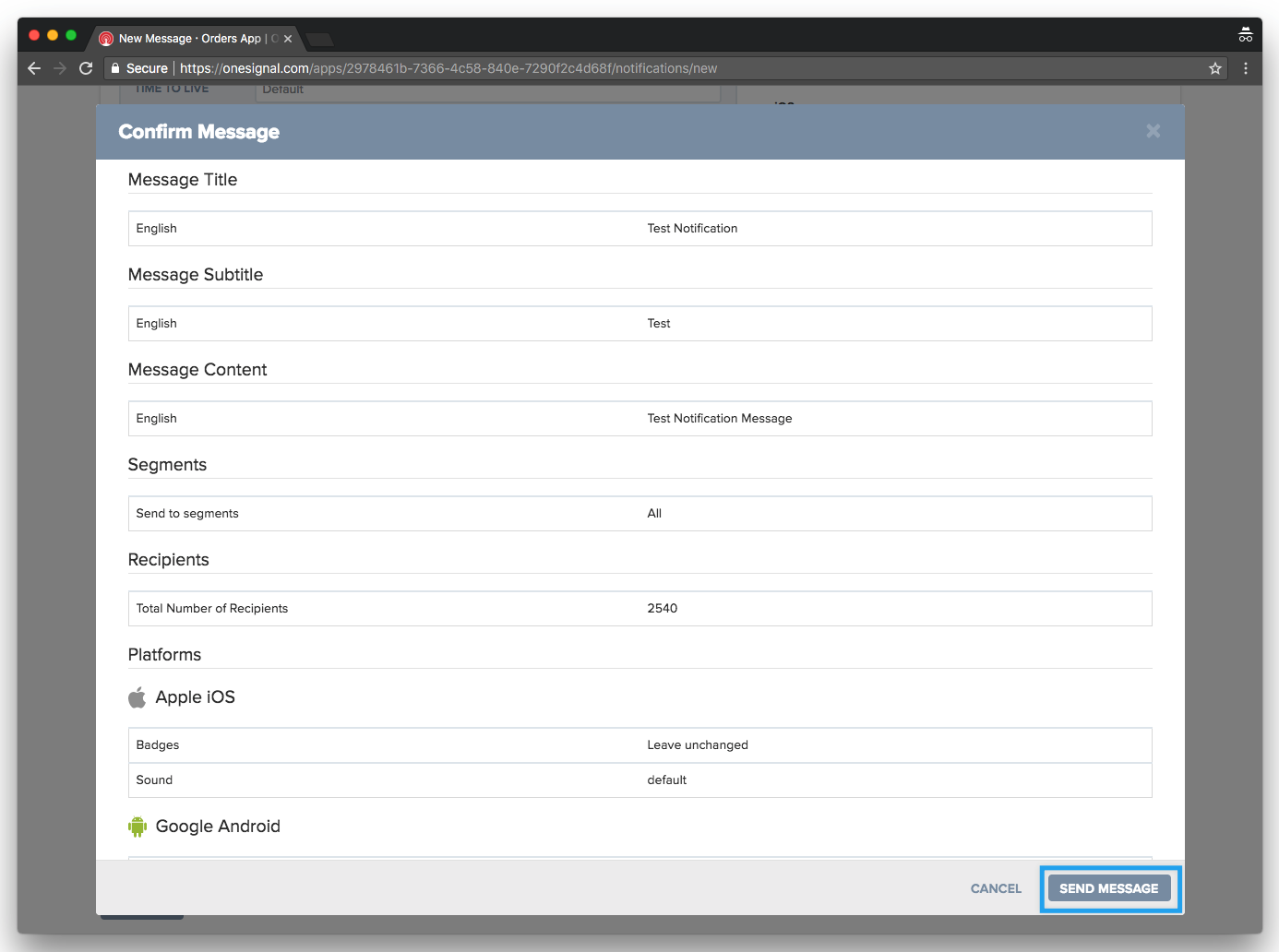The width and height of the screenshot is (1279, 952).
Task: Click the 'Google Android' platform label
Action: click(218, 827)
